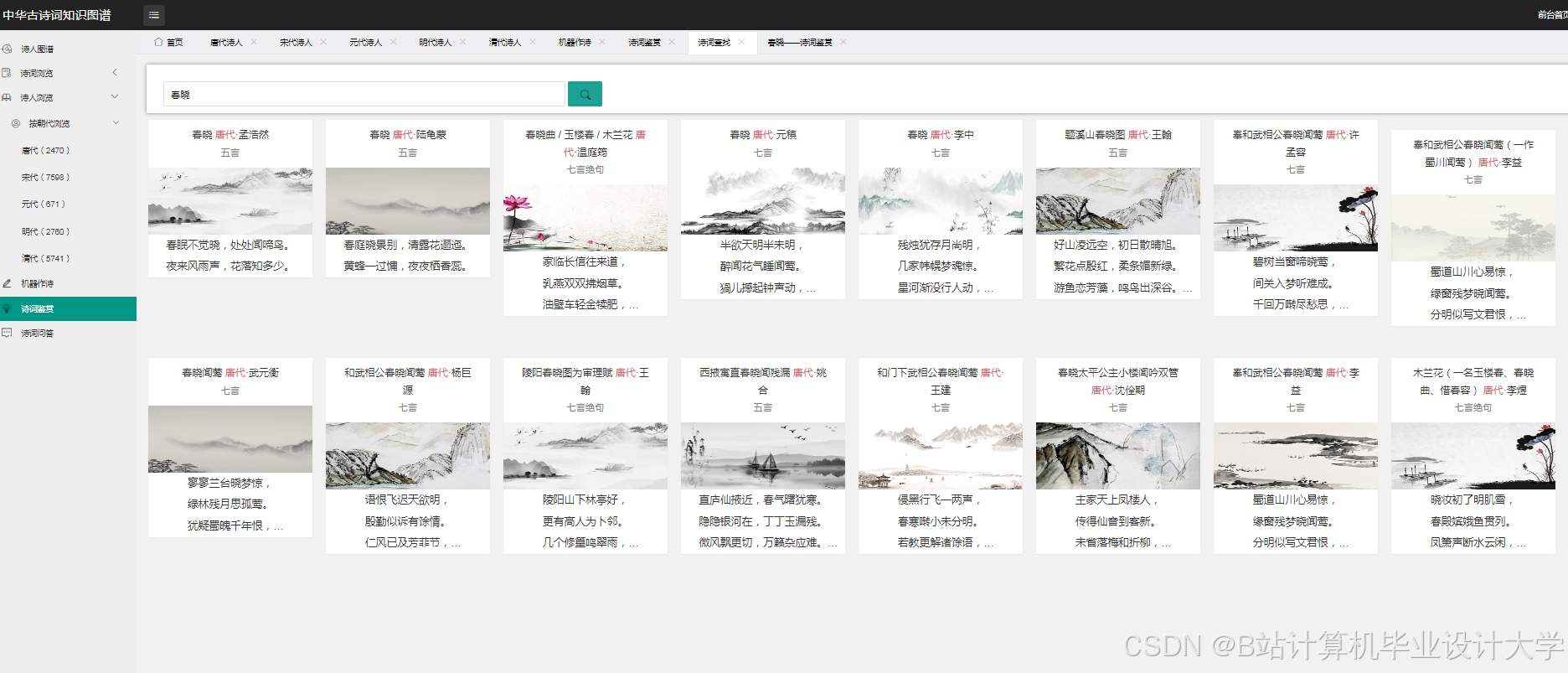1568x673 pixels.
Task: Close the 唐代诗人 tab
Action: click(x=254, y=42)
